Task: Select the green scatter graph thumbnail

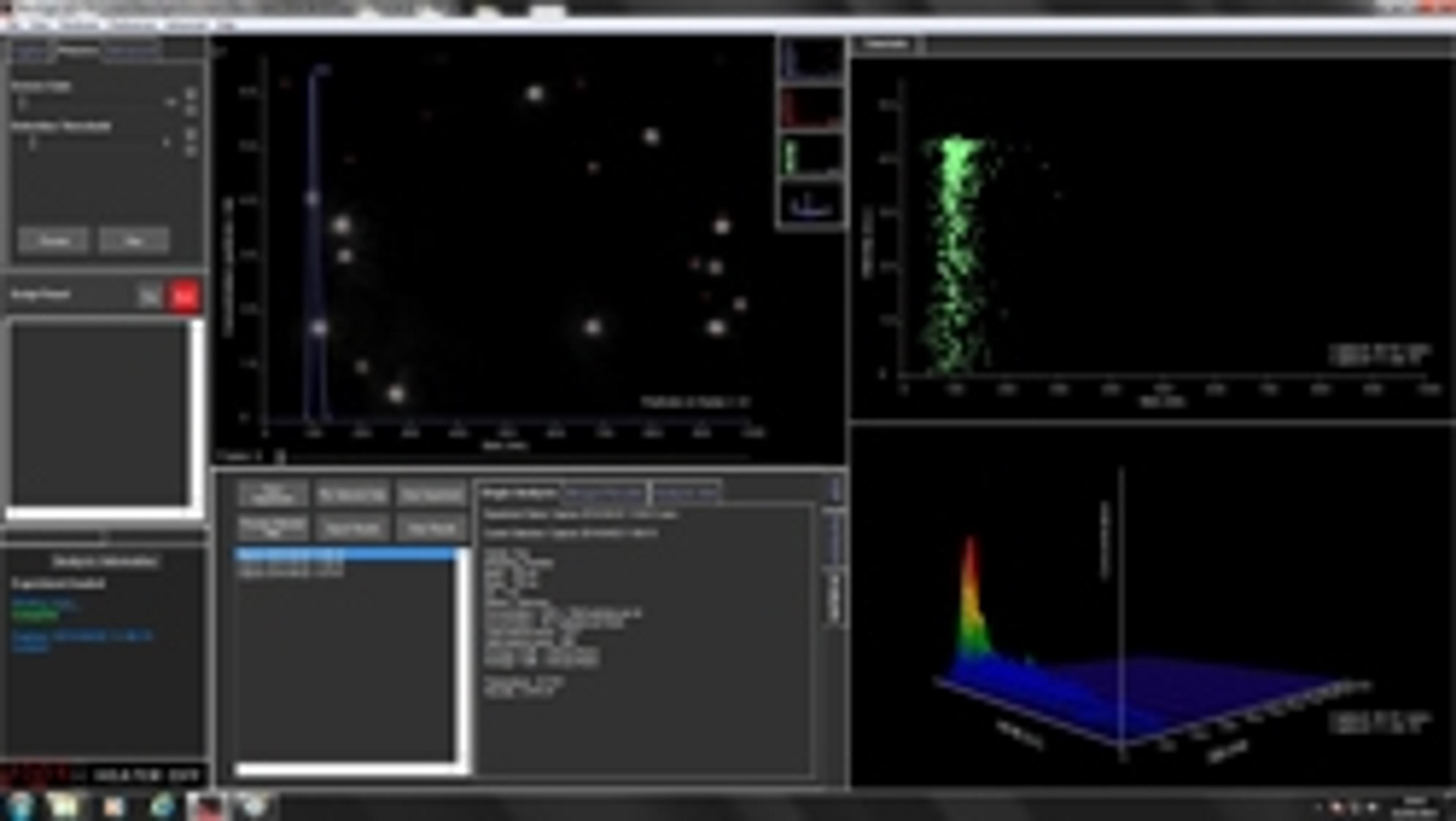Action: [812, 155]
